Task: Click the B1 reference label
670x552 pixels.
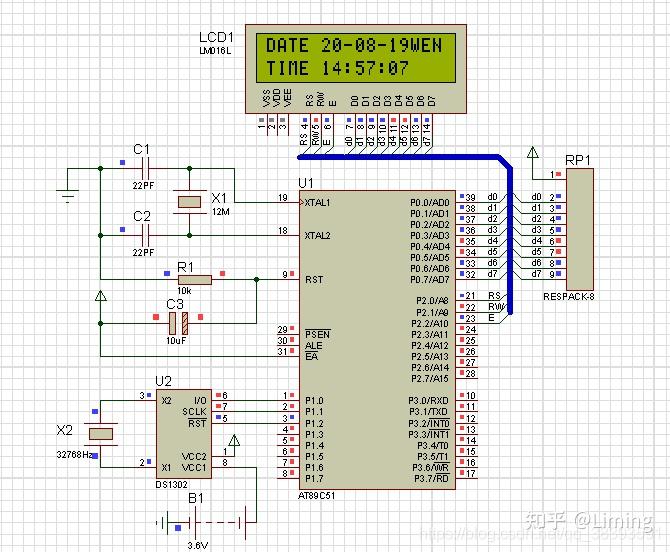Action: click(196, 498)
